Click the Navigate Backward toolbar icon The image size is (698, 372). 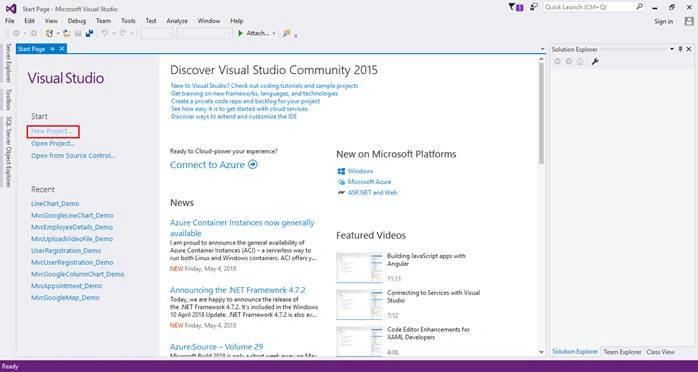16,33
